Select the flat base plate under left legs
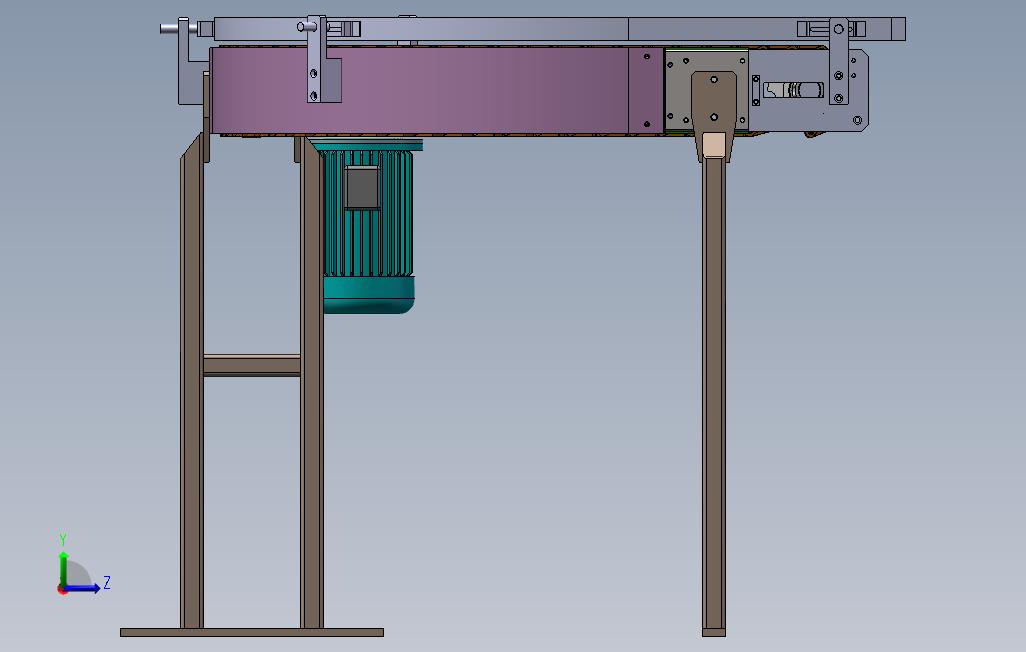 pos(252,632)
